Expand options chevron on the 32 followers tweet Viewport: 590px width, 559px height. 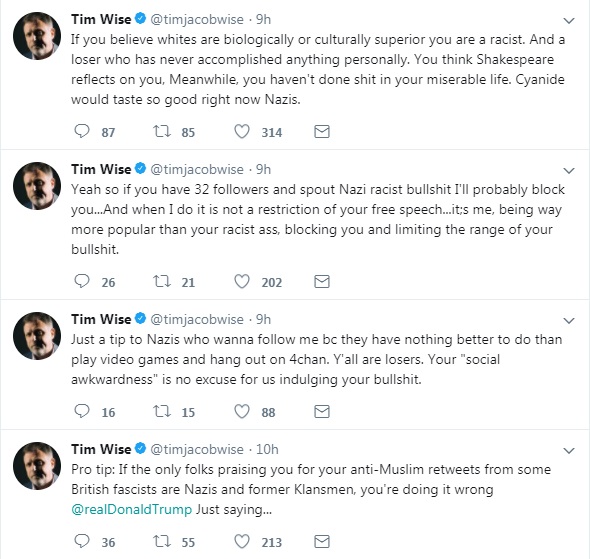(569, 170)
